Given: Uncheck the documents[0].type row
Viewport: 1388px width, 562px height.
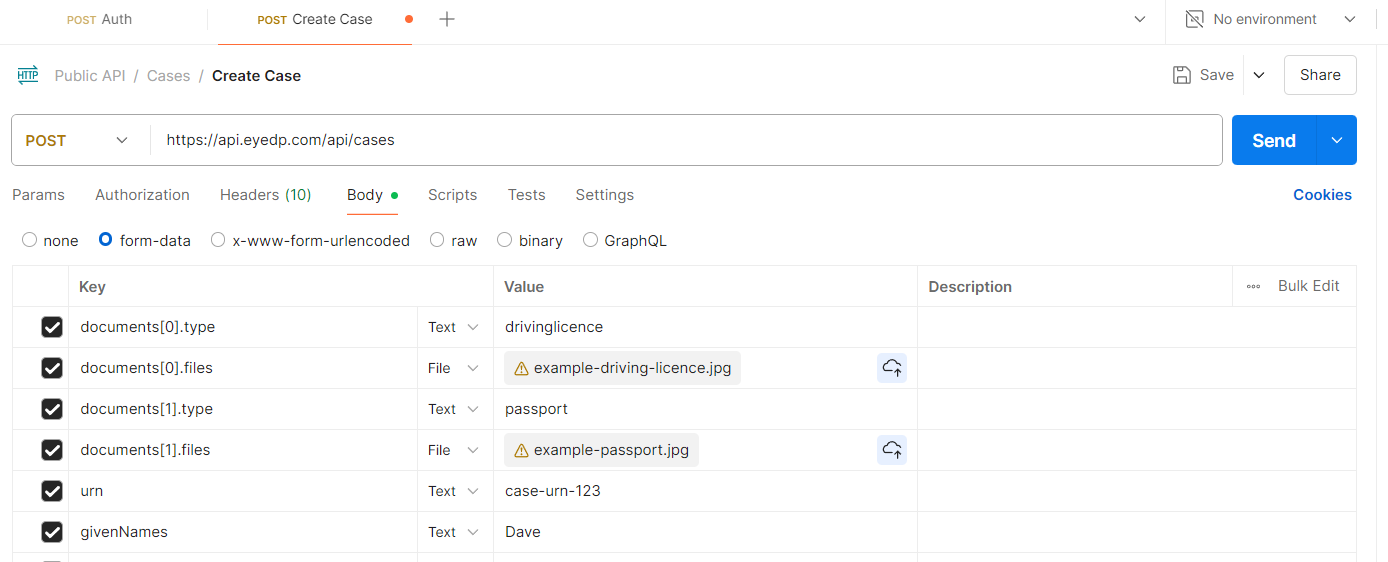Looking at the screenshot, I should (52, 327).
